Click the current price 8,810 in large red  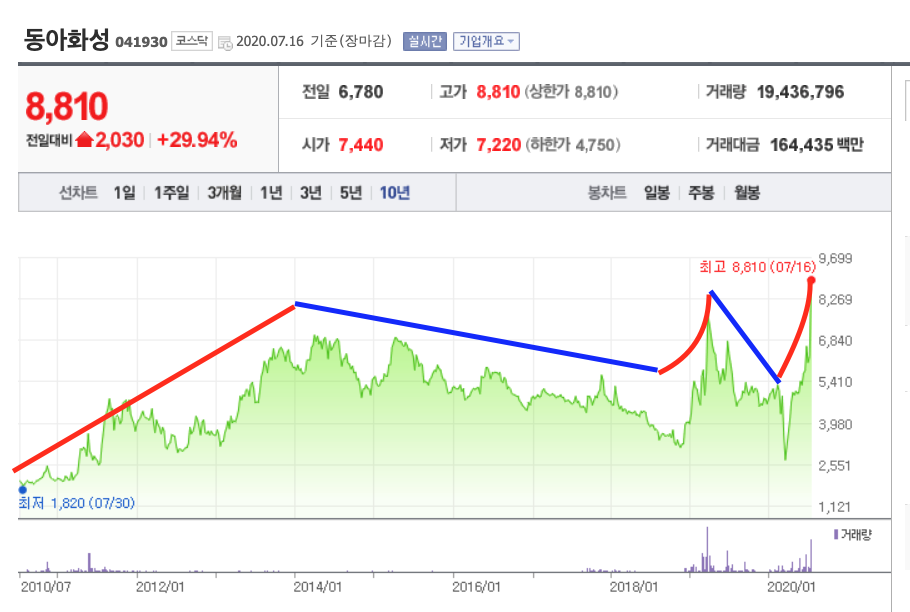click(67, 107)
